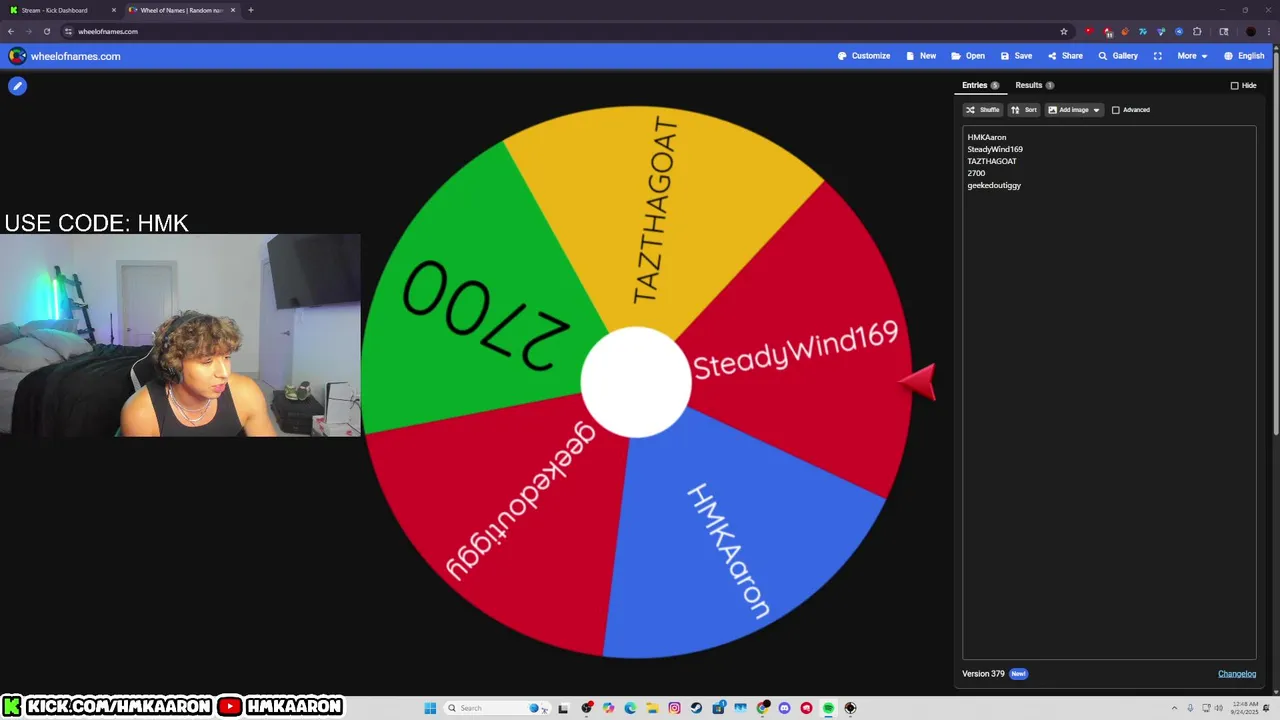This screenshot has width=1280, height=720.
Task: Open Steam from the taskbar
Action: (696, 708)
